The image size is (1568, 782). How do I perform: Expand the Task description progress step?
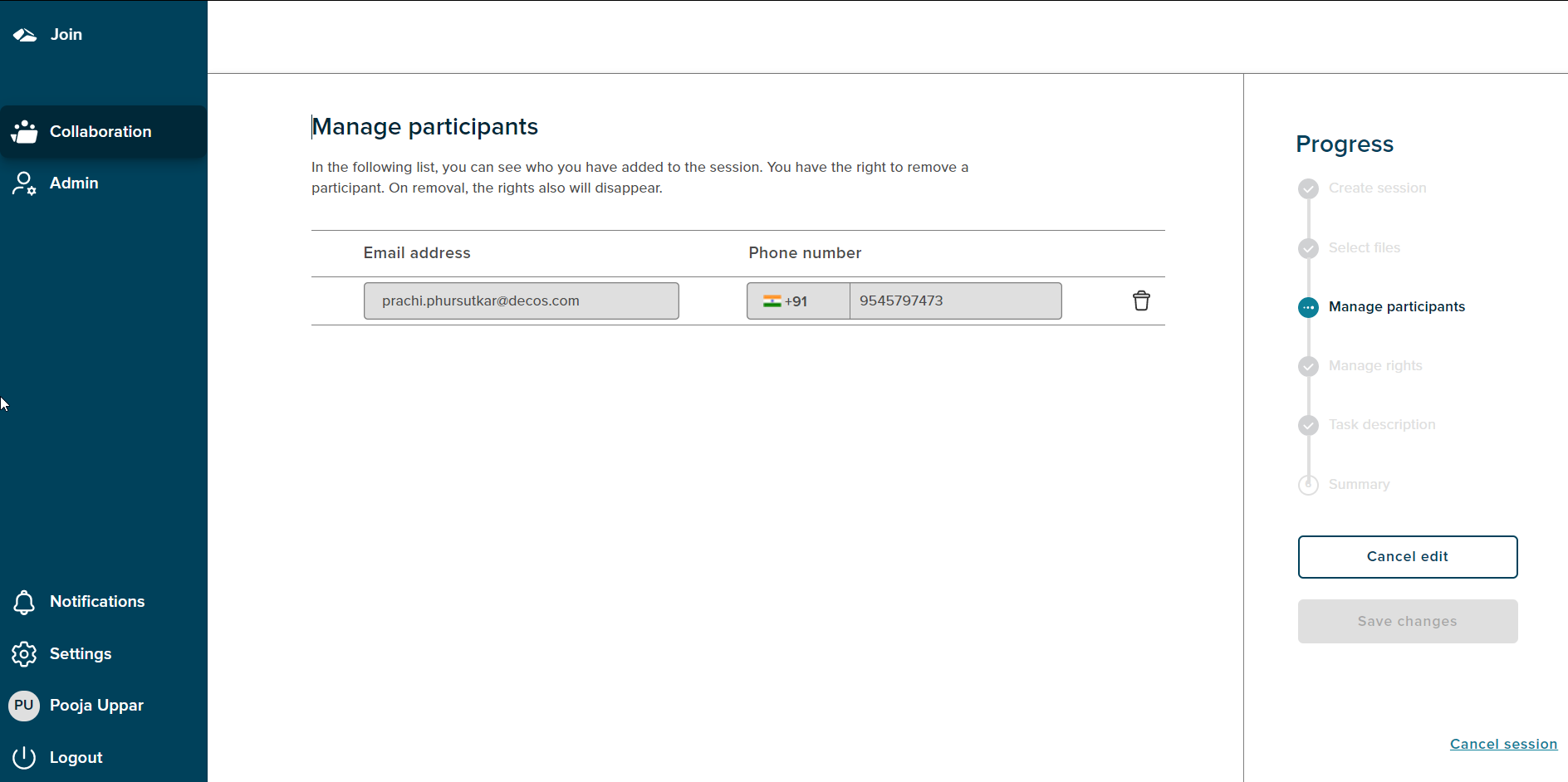tap(1308, 425)
